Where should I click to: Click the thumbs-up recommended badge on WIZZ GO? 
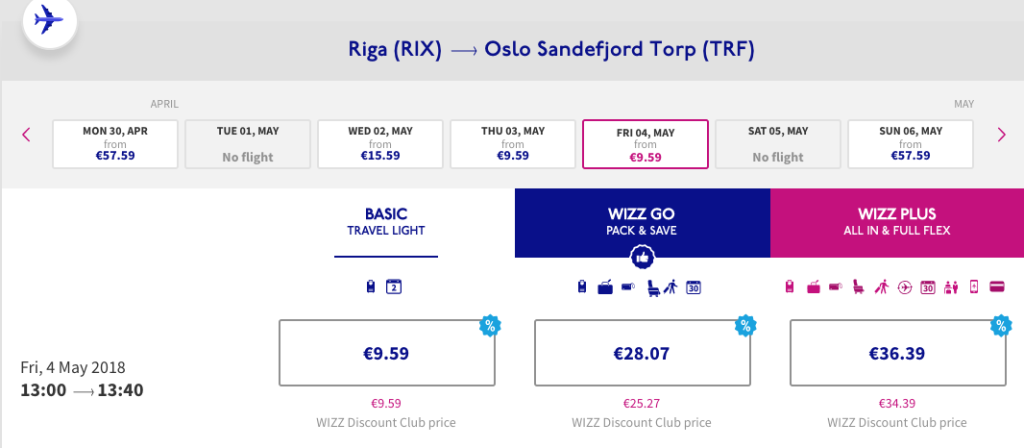642,257
